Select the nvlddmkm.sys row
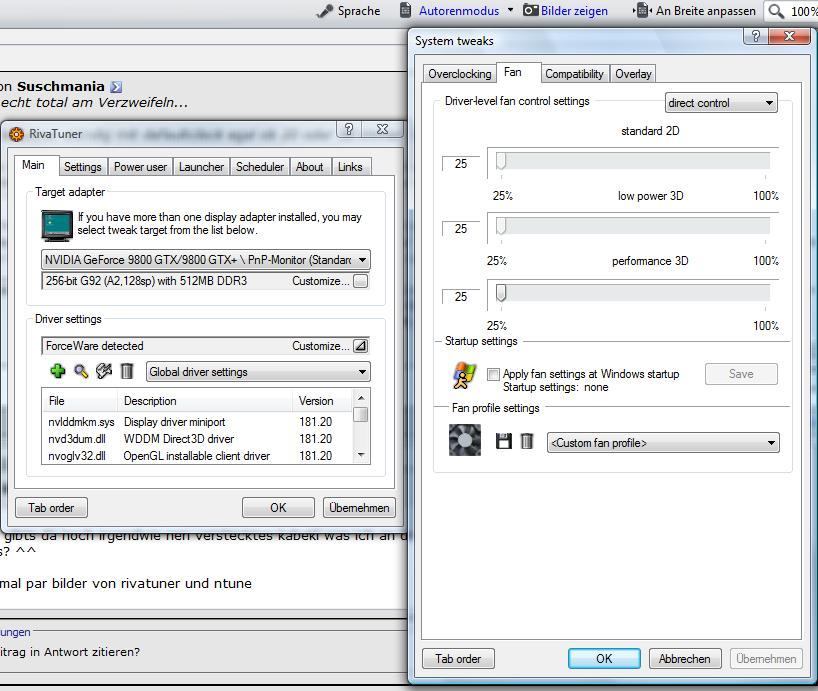The width and height of the screenshot is (818, 691). tap(197, 421)
